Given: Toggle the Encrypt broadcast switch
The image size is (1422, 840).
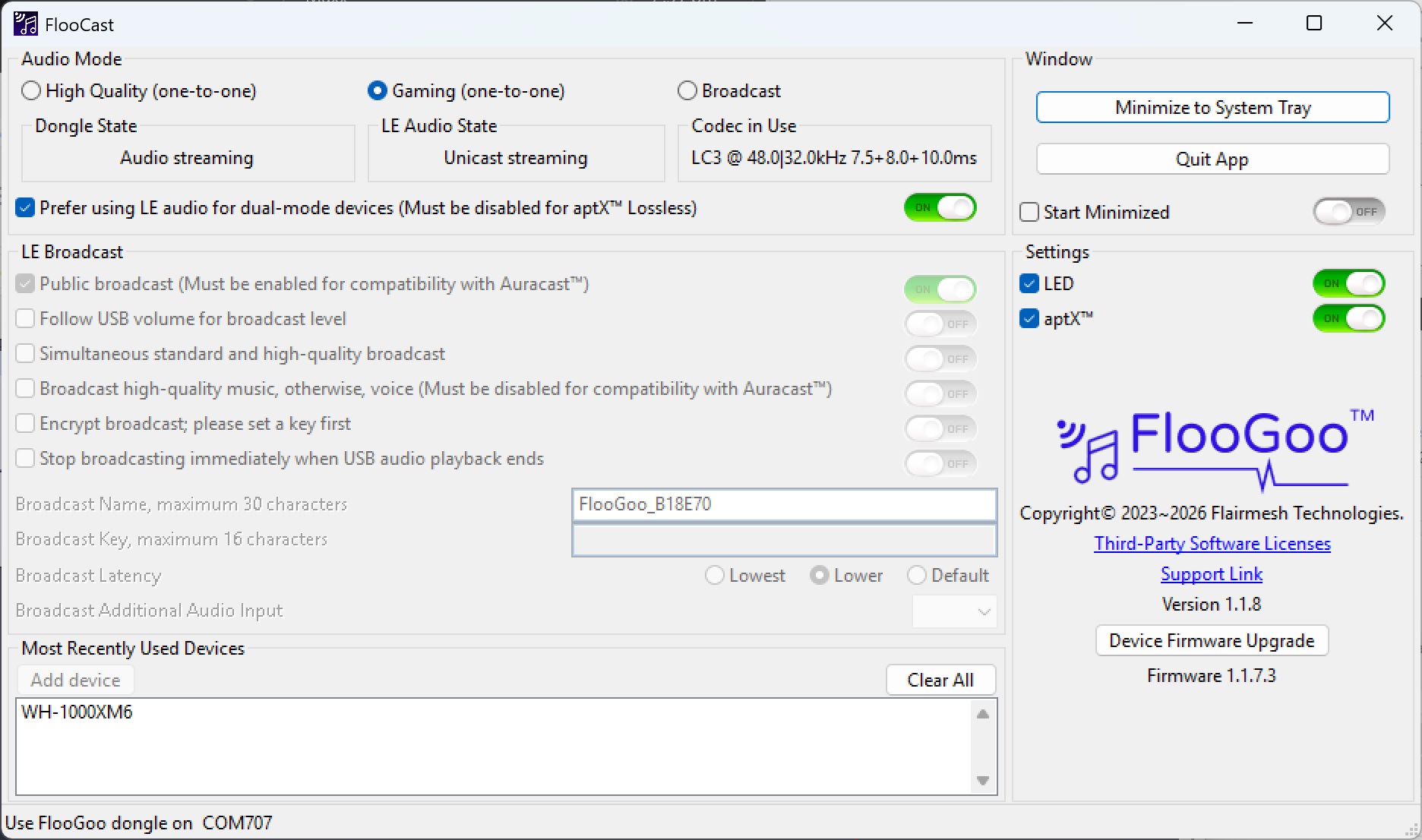Looking at the screenshot, I should (940, 429).
